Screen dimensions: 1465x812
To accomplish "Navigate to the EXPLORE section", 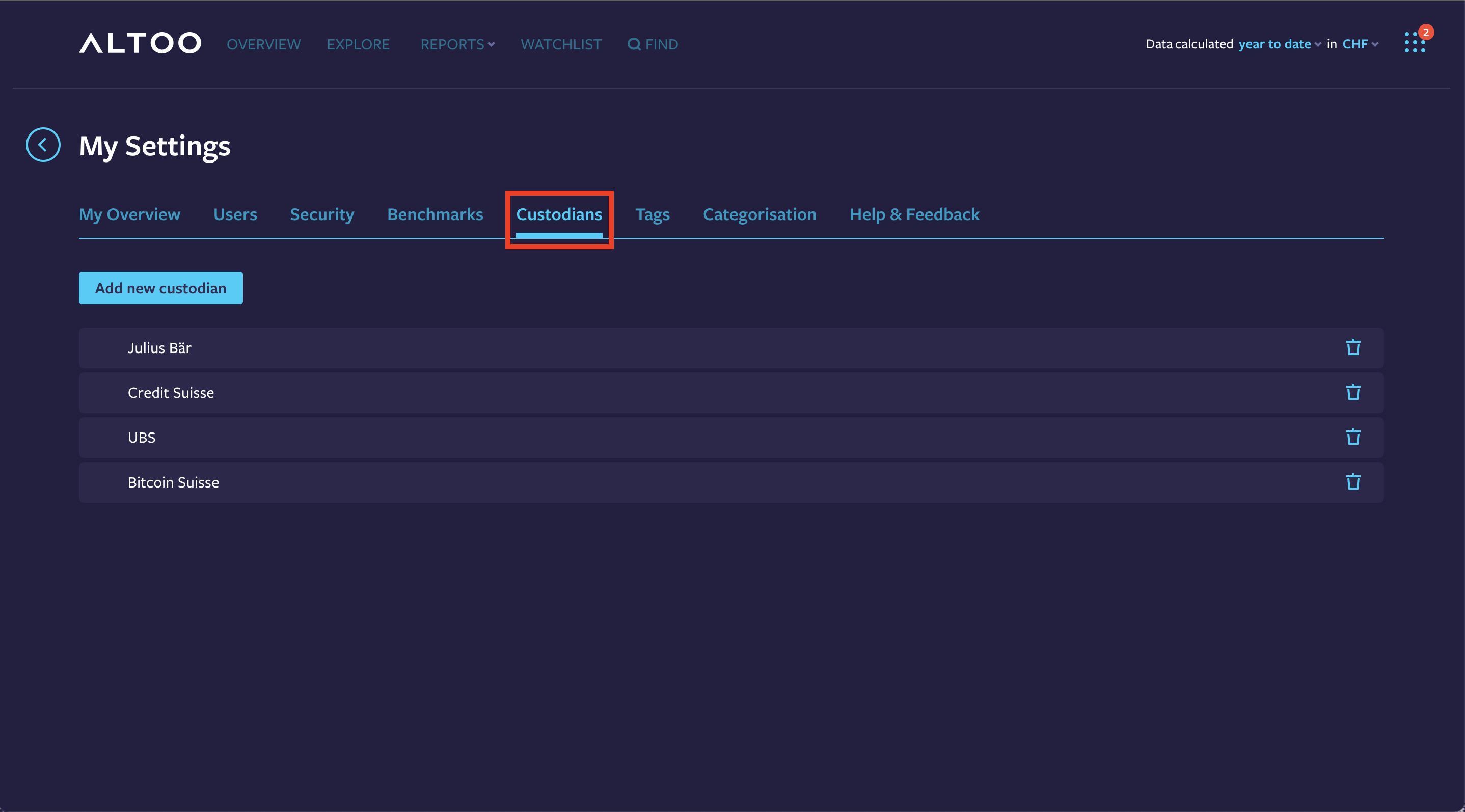I will [x=358, y=44].
